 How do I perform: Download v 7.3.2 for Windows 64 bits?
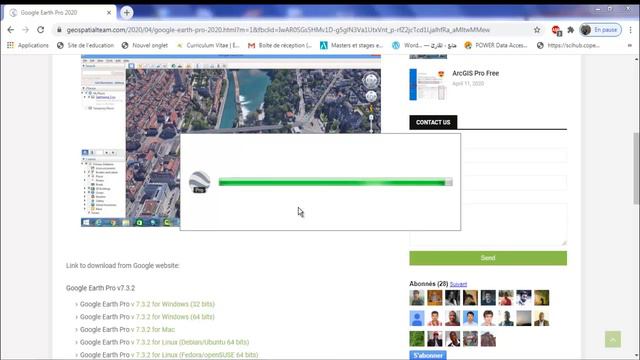173,317
